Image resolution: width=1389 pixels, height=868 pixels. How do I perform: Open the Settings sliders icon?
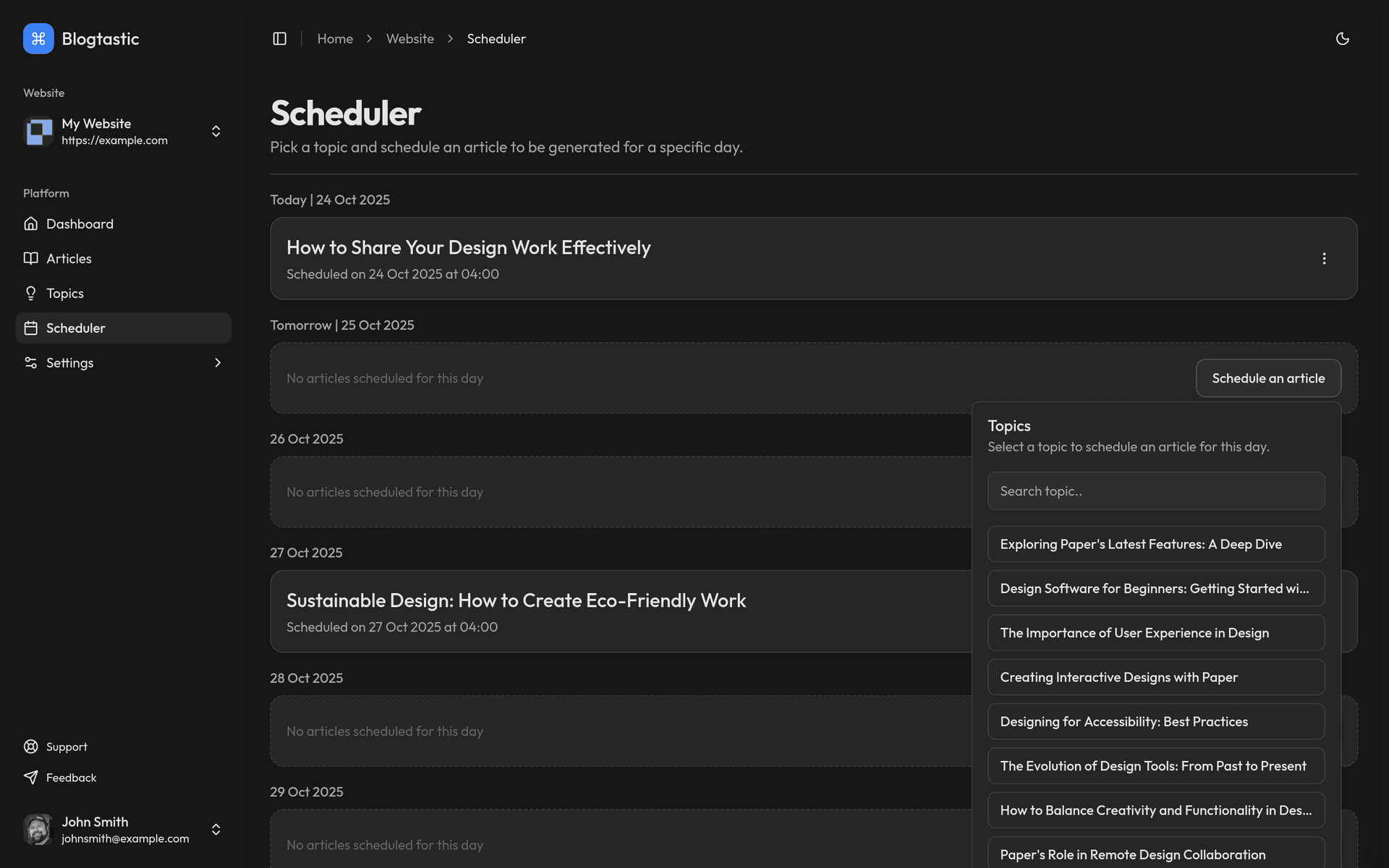point(31,362)
